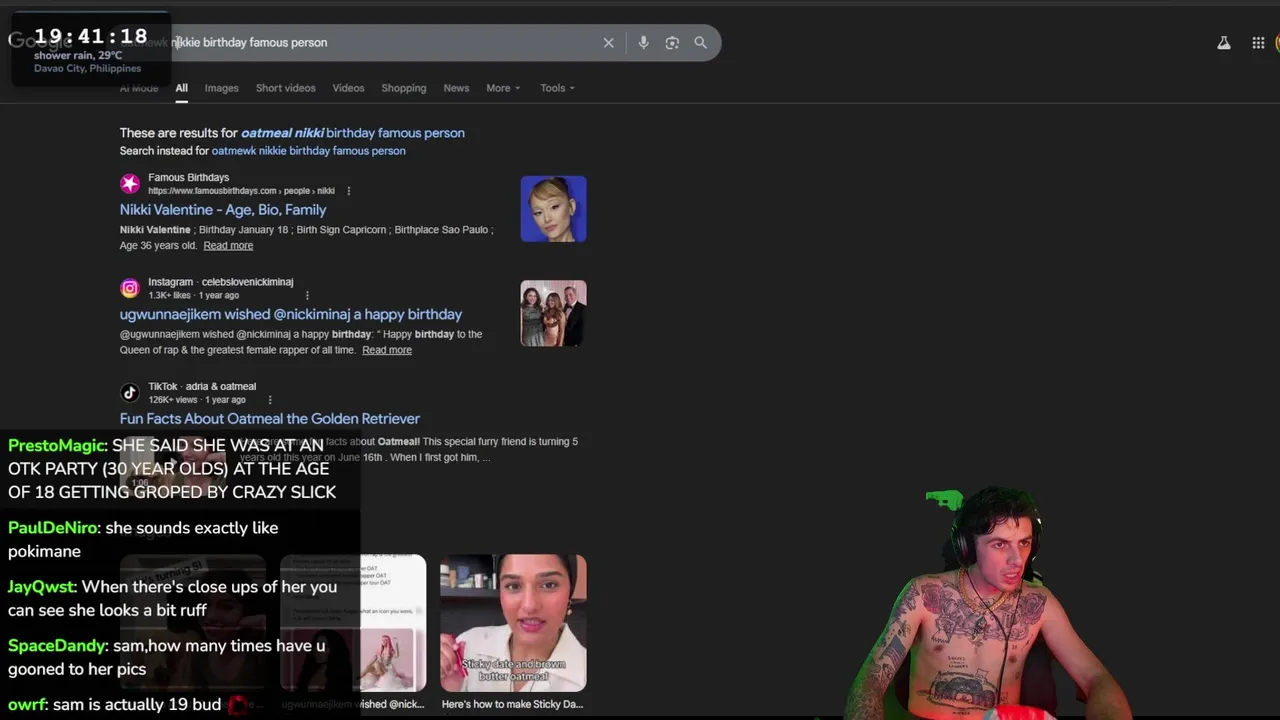1280x720 pixels.
Task: Click JayQwst username in chat overlay
Action: point(41,587)
